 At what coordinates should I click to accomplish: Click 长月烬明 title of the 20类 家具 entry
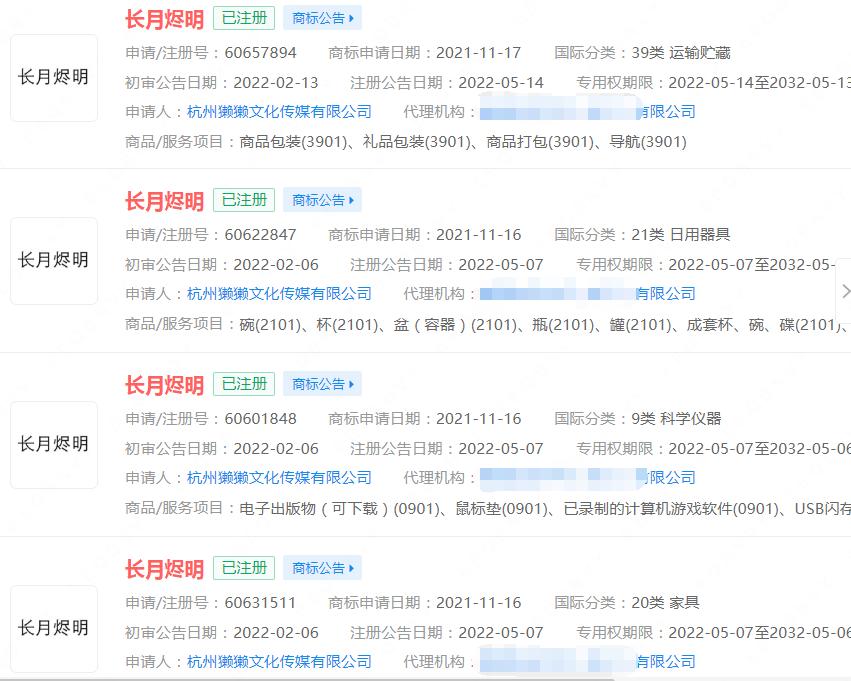coord(164,569)
